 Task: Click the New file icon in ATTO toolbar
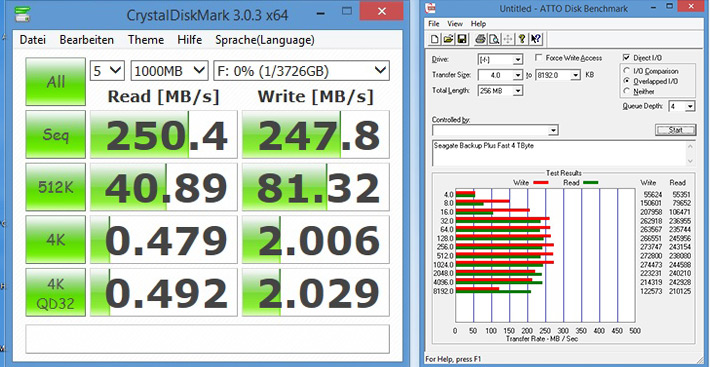pyautogui.click(x=435, y=39)
